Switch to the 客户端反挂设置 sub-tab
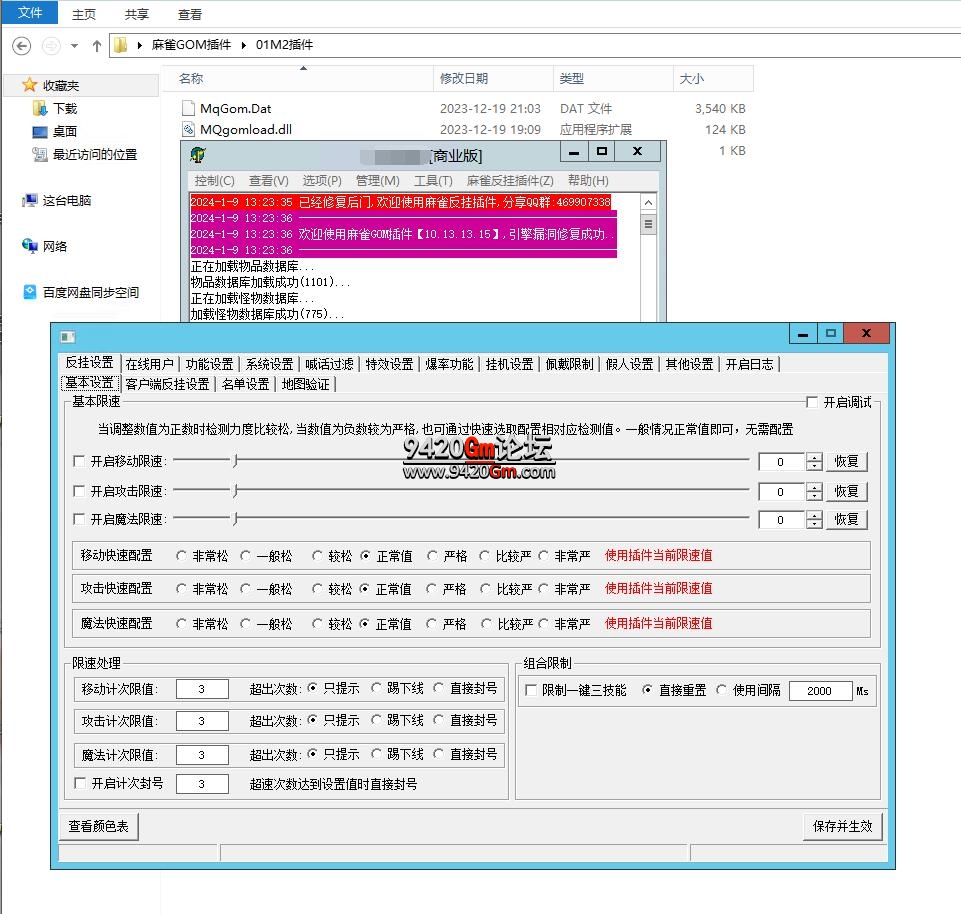 click(x=167, y=384)
